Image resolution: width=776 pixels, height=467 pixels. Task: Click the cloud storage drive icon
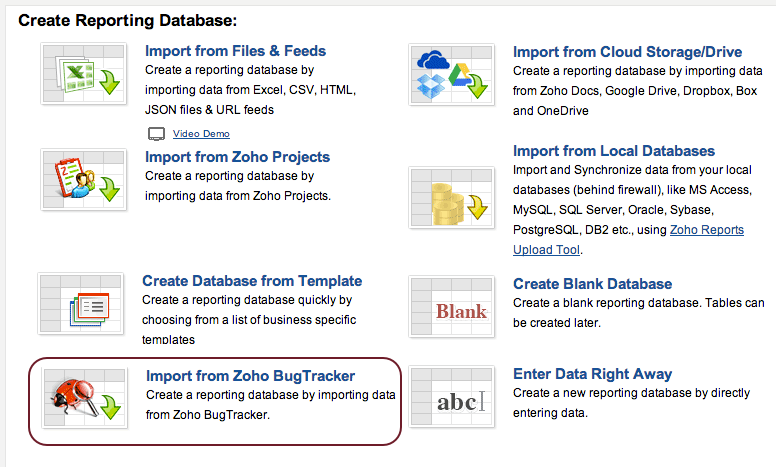tap(451, 77)
